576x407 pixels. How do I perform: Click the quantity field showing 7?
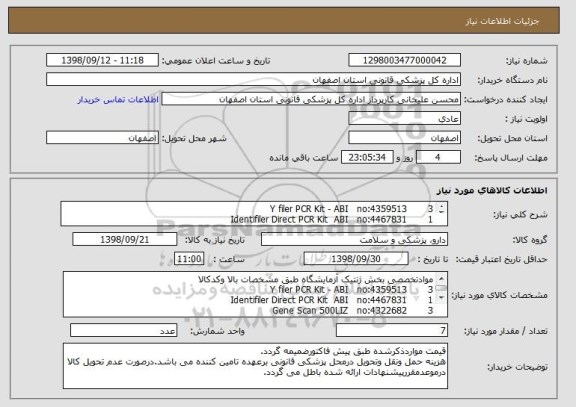tap(392, 331)
